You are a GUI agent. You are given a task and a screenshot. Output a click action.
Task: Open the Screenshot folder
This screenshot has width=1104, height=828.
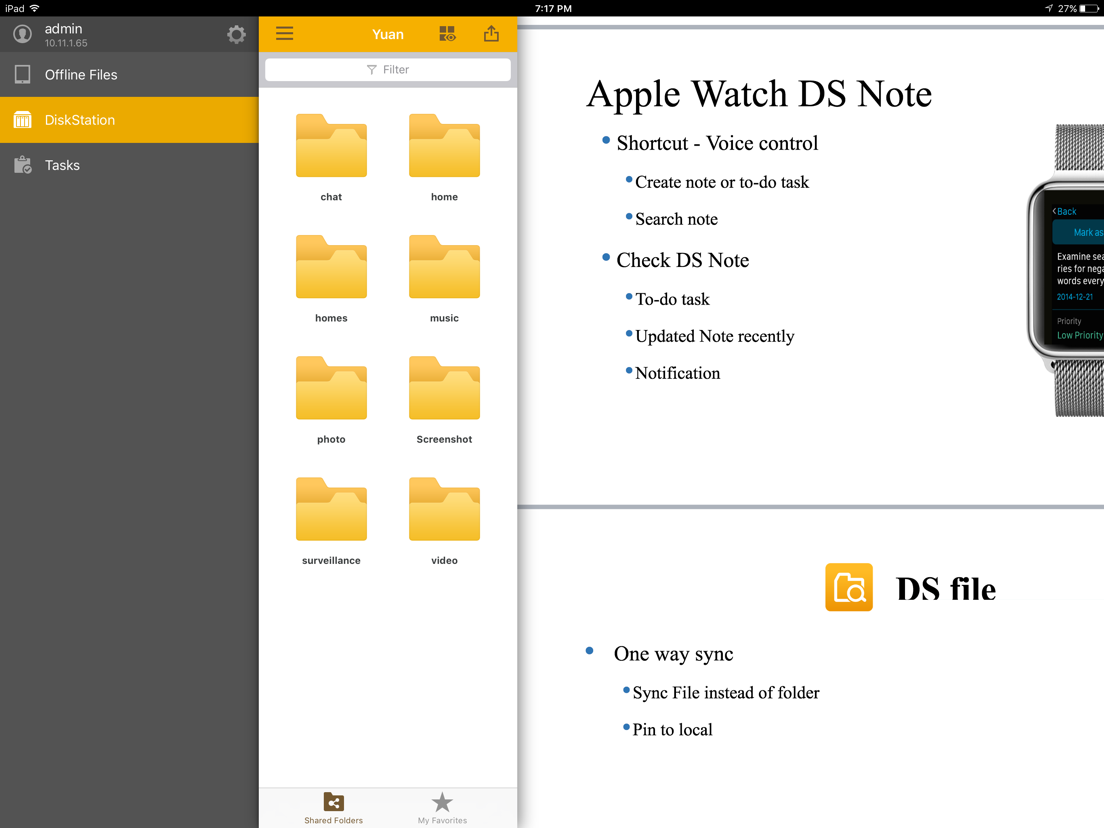click(444, 388)
